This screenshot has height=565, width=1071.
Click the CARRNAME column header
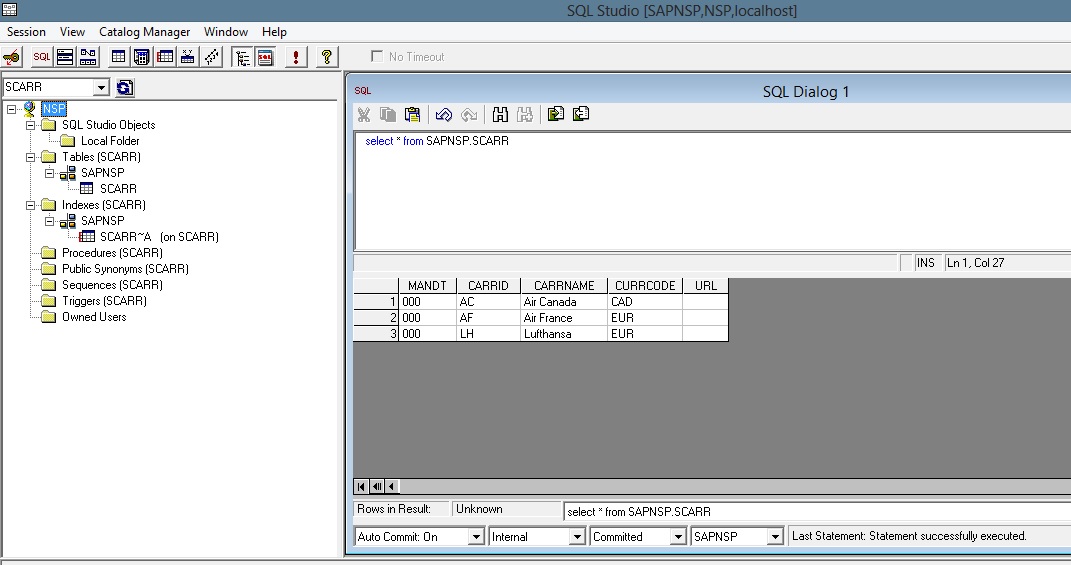pos(564,286)
